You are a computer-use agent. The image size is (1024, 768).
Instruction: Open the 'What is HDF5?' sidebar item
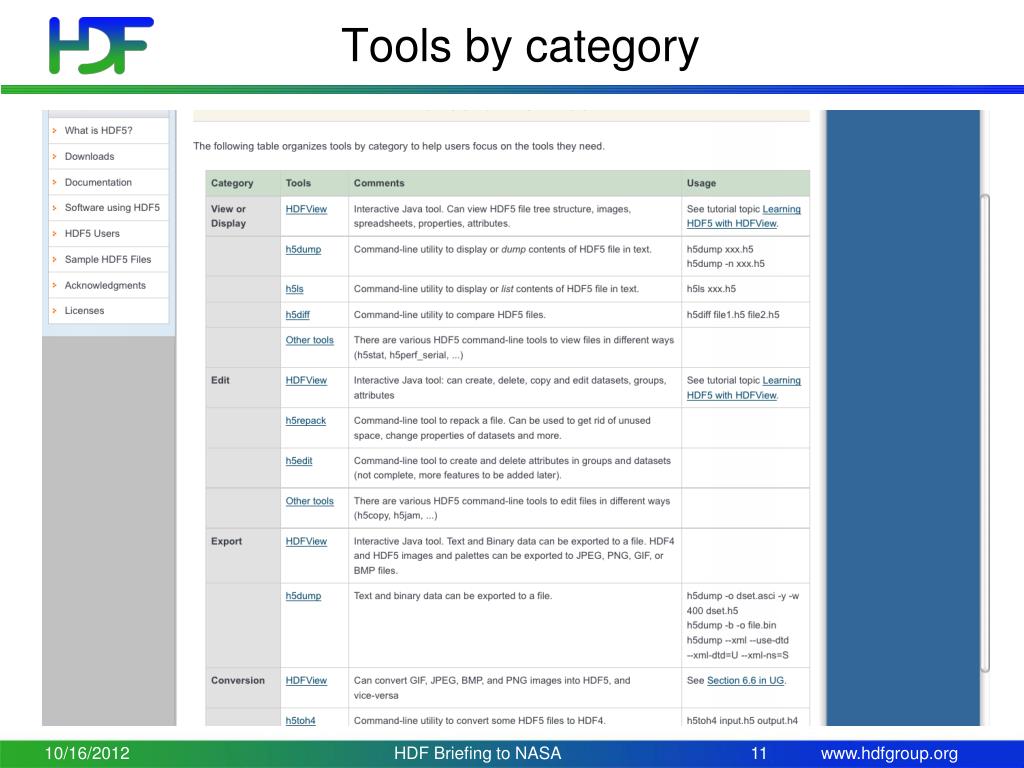pyautogui.click(x=99, y=131)
